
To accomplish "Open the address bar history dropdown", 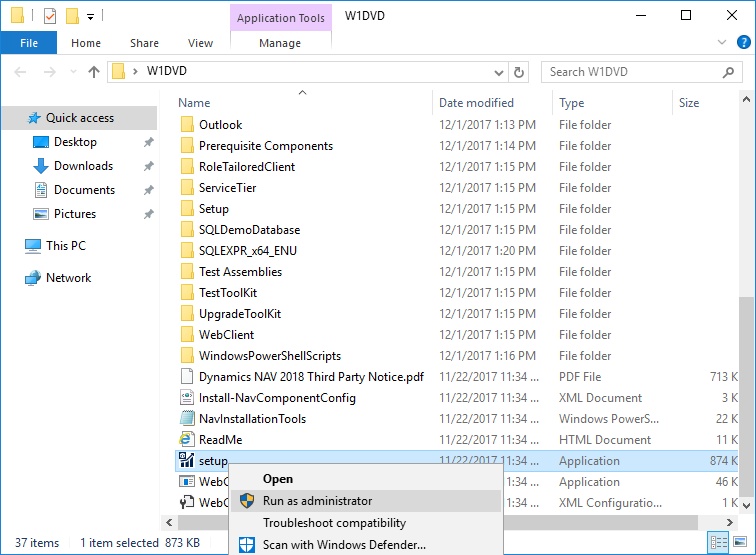I will (x=499, y=72).
